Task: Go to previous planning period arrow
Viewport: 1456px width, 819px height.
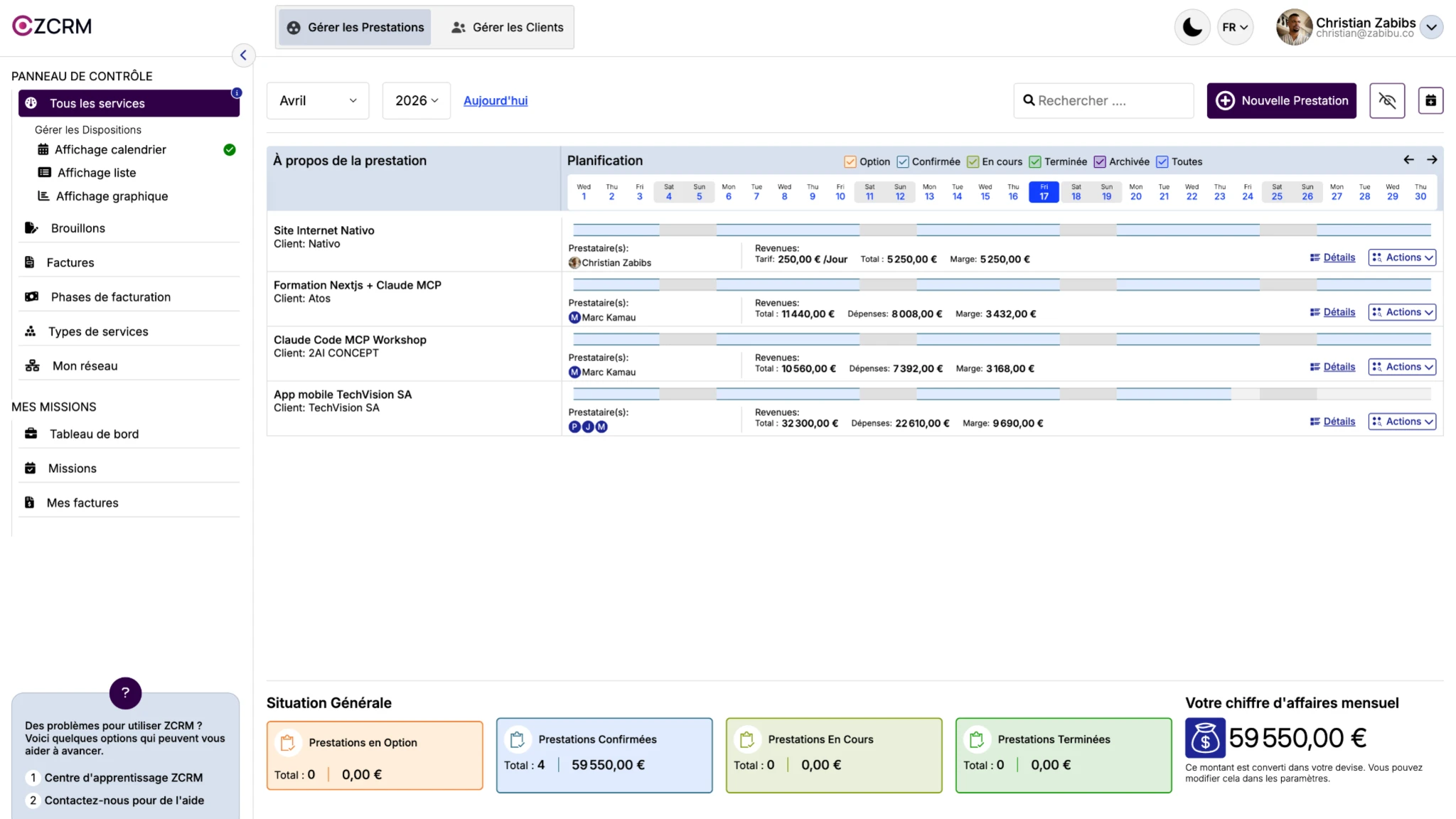Action: 1408,160
